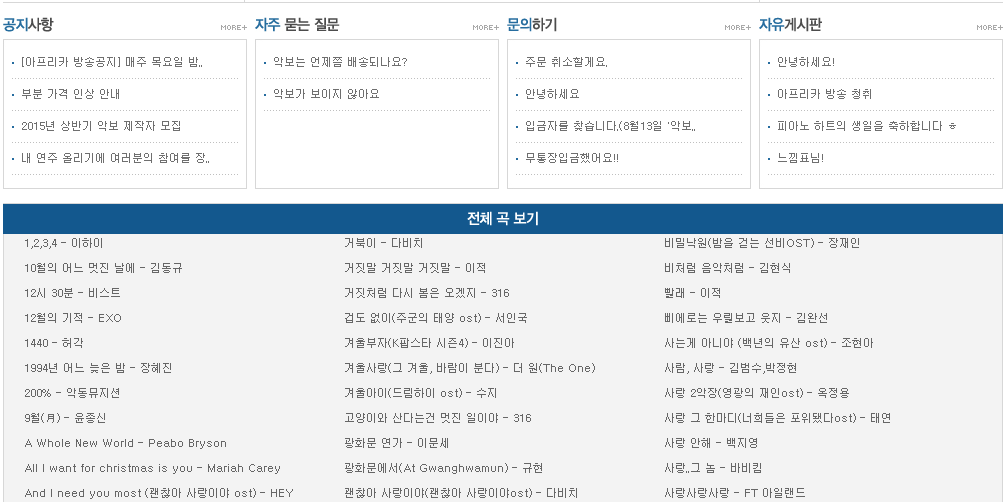This screenshot has height=502, width=1007.
Task: Select song '거북이 - 다비치'
Action: coord(383,243)
